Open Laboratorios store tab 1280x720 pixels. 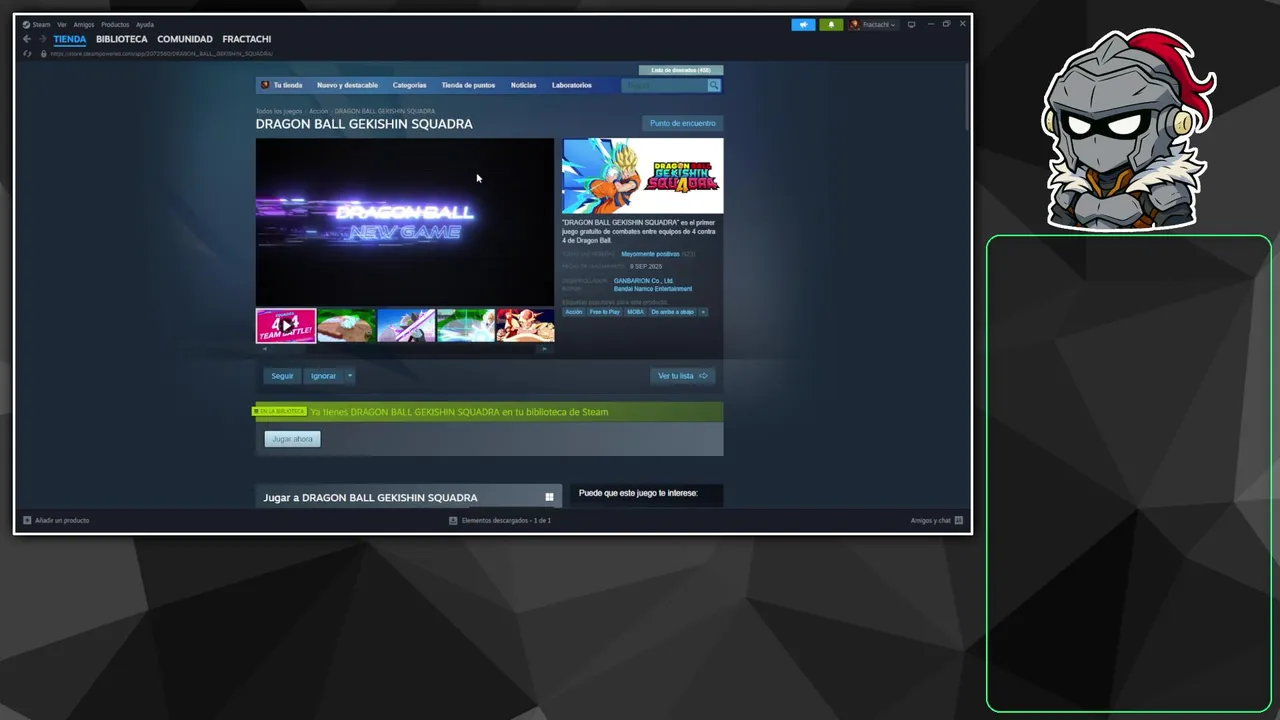click(572, 85)
